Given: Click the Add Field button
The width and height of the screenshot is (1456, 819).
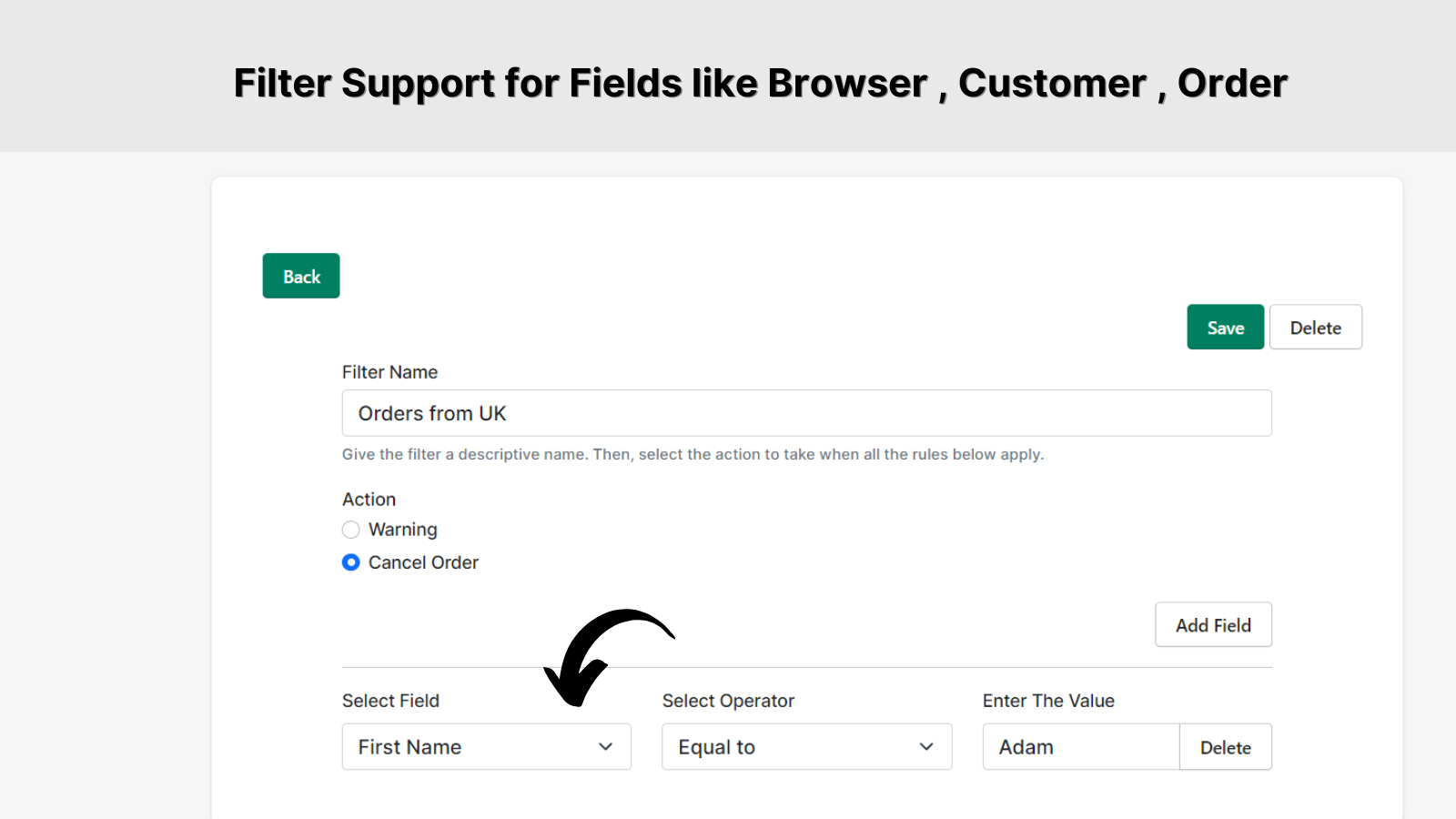Looking at the screenshot, I should (x=1213, y=624).
